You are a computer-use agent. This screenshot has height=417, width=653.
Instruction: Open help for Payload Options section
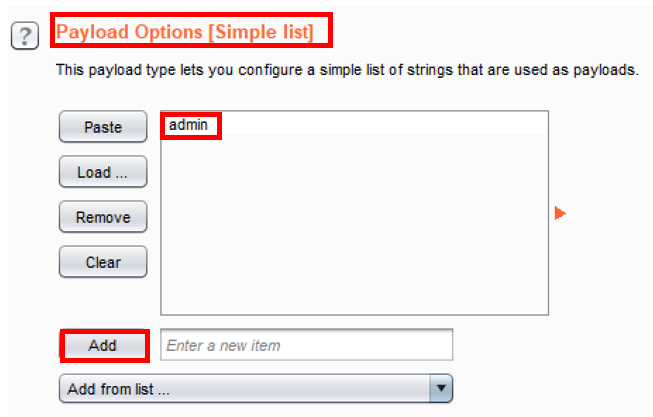tap(22, 37)
